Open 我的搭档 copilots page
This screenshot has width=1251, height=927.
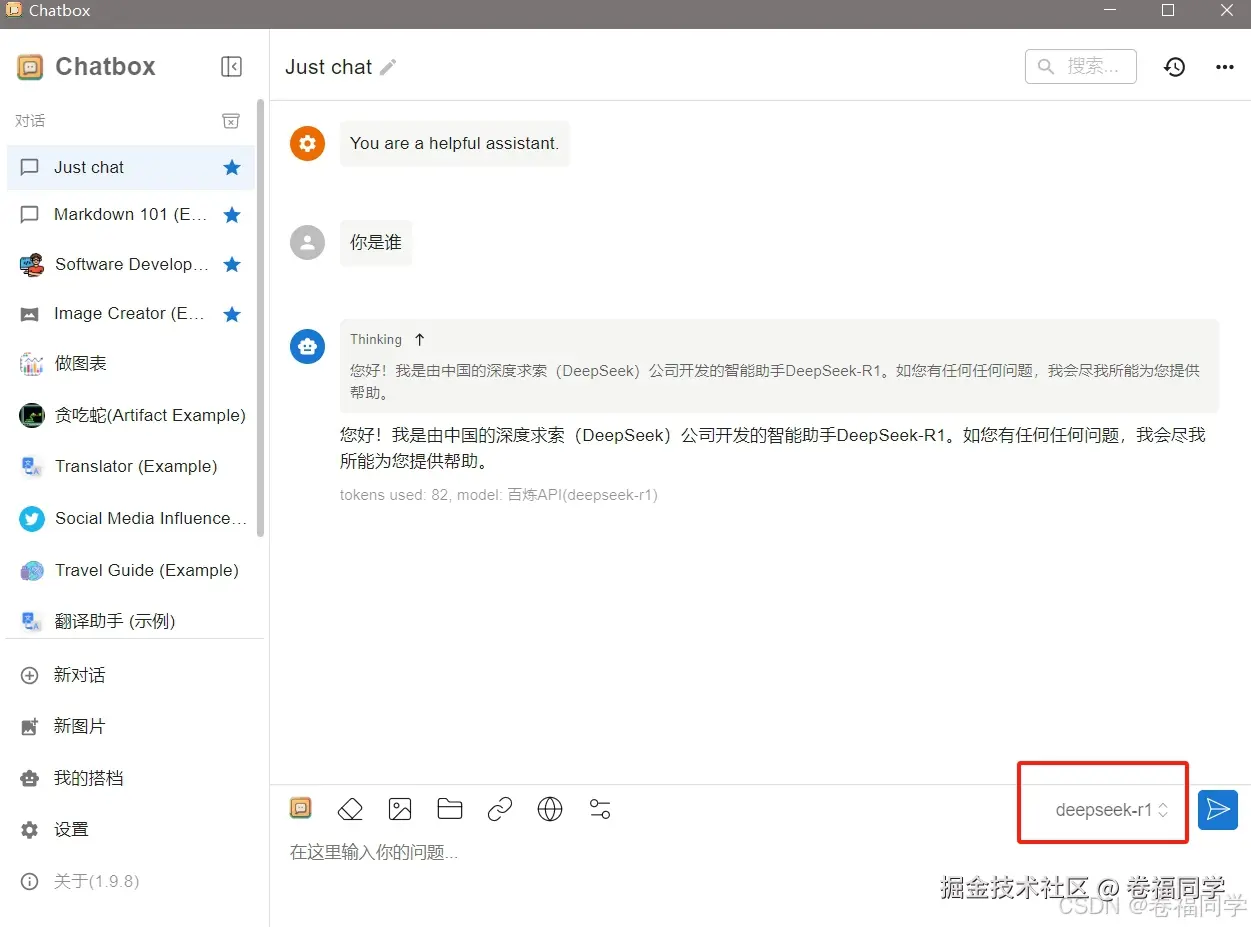pos(131,779)
